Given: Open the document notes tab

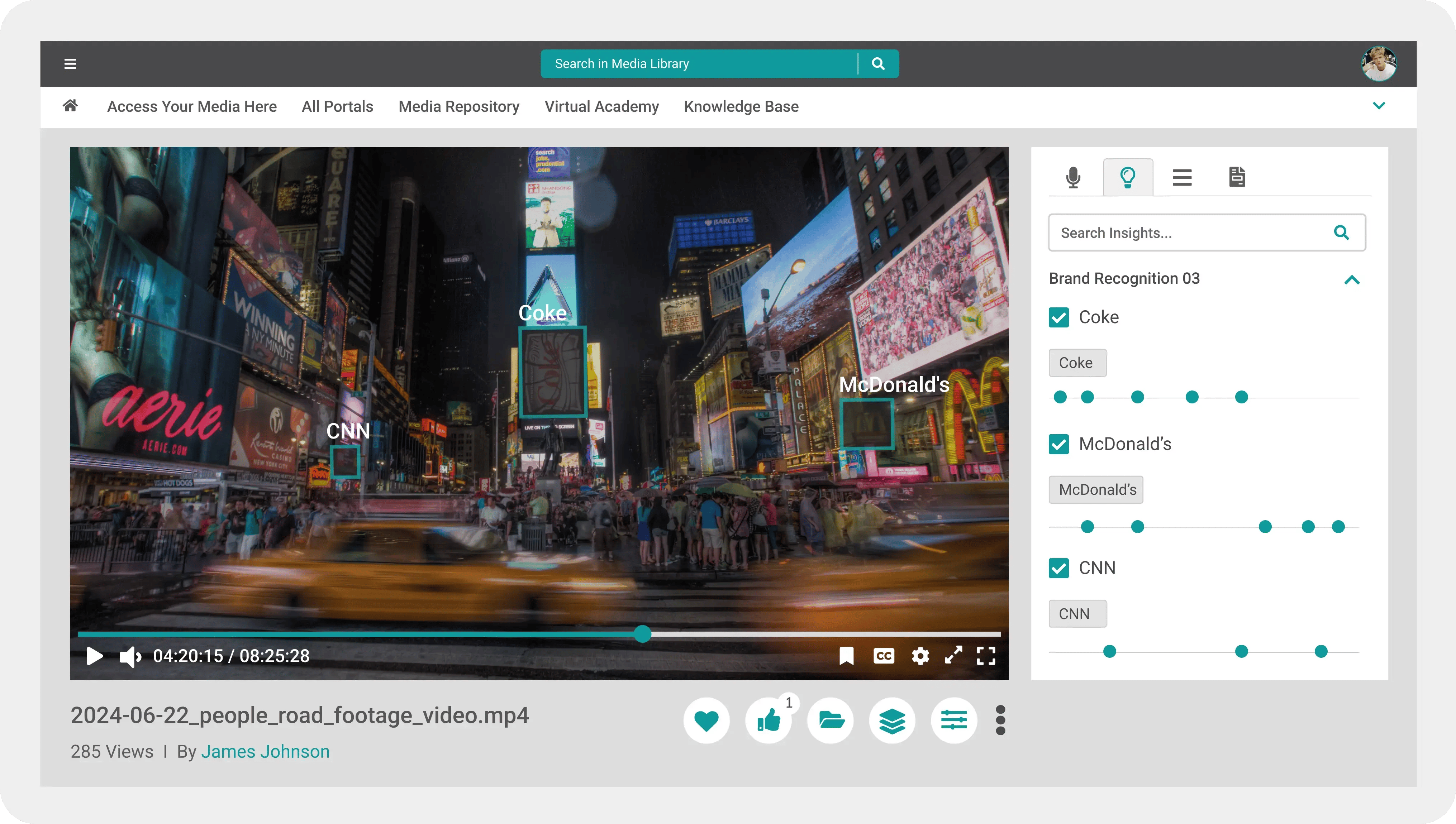Looking at the screenshot, I should (x=1237, y=177).
